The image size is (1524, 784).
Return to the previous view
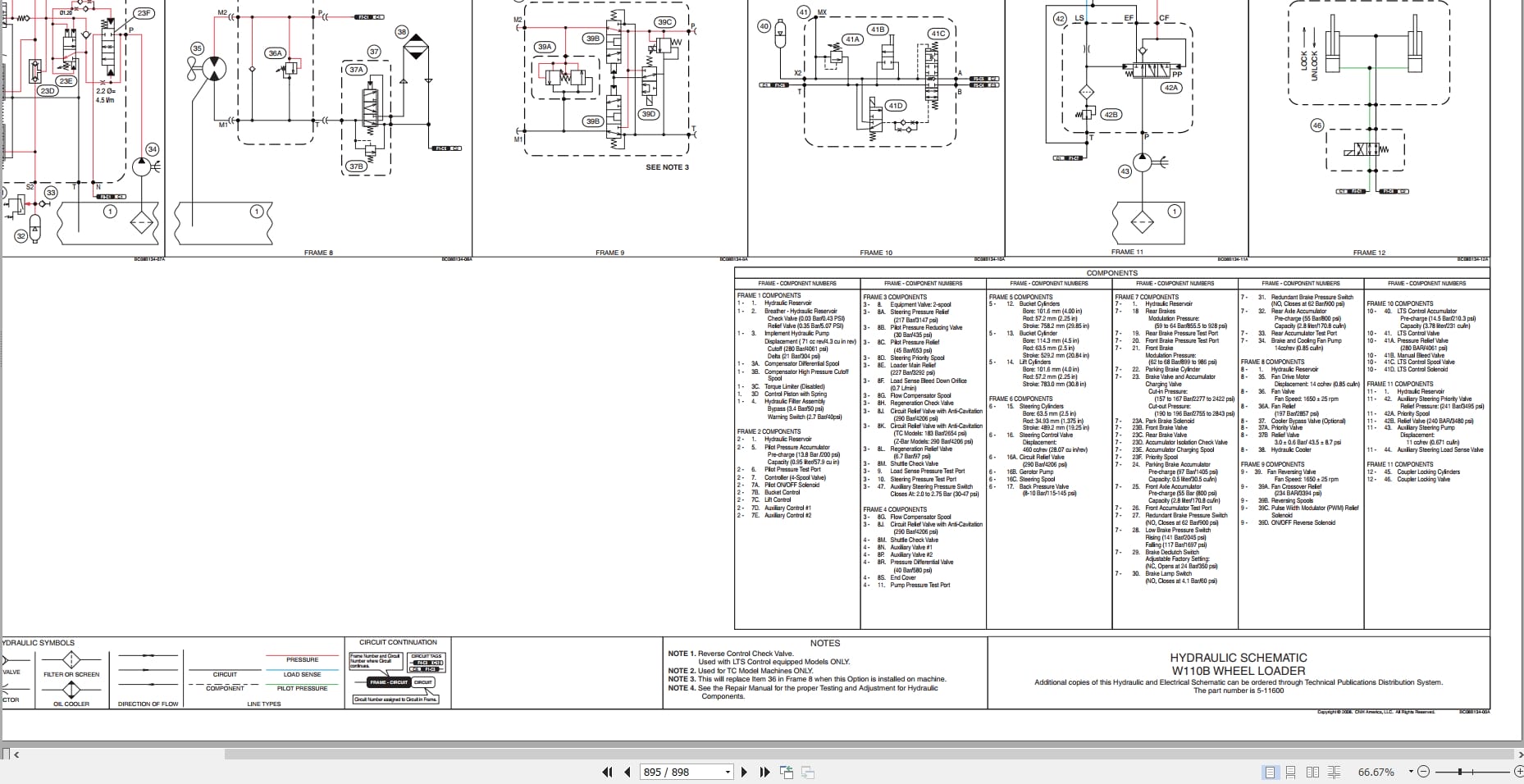tap(786, 772)
